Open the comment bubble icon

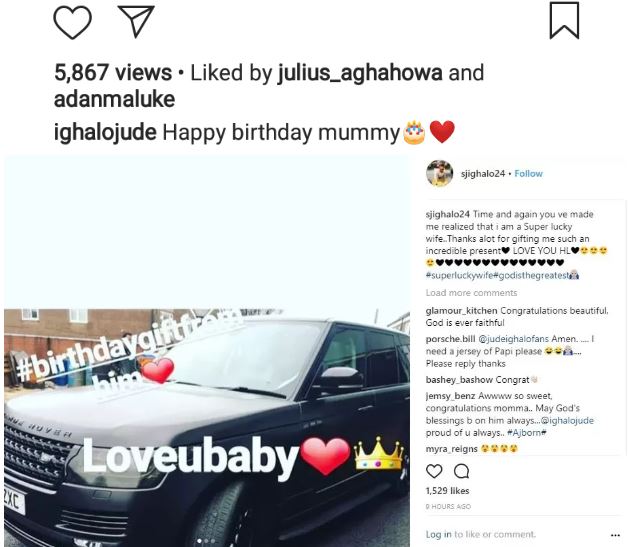point(461,471)
